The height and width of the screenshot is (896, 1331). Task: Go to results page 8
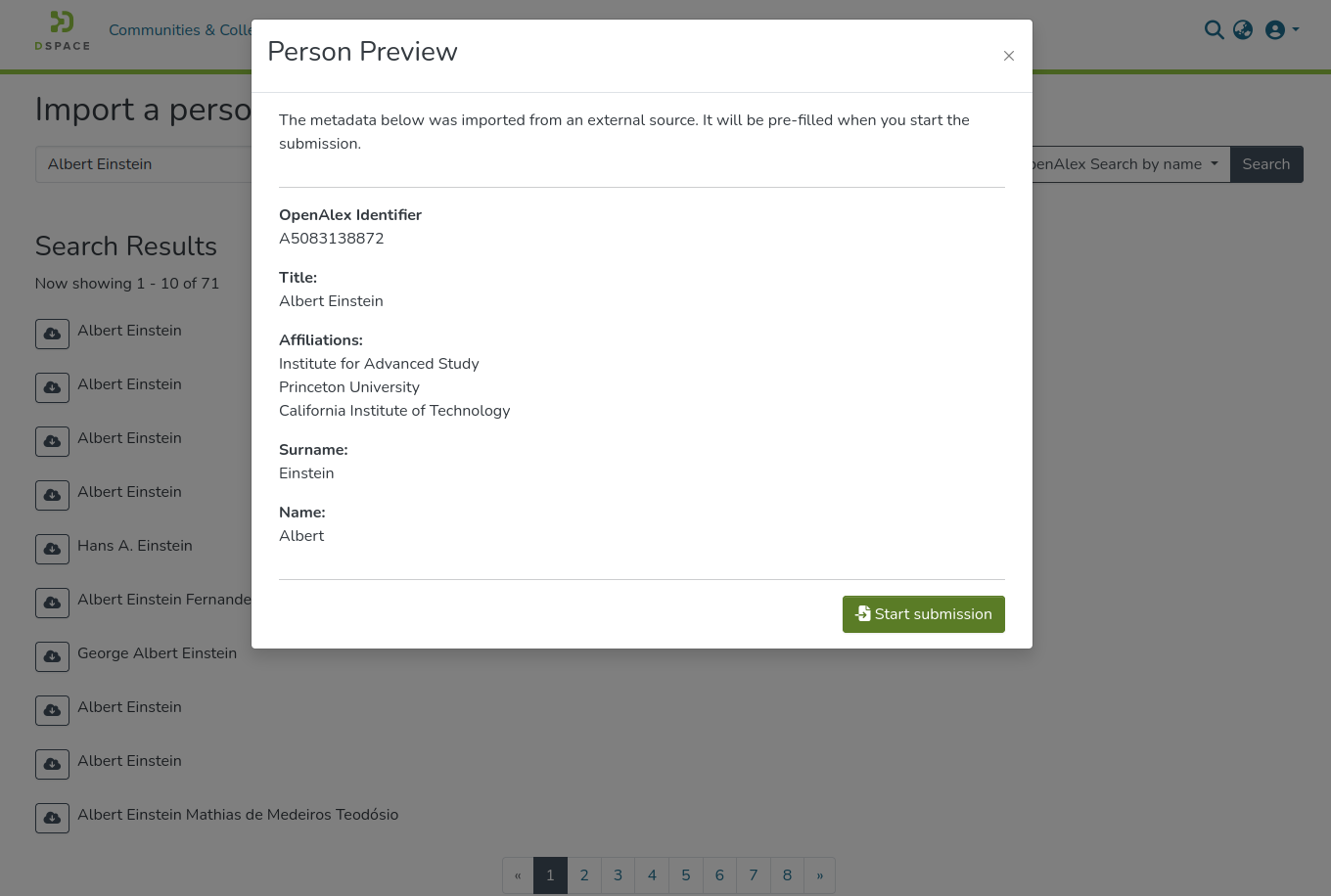pyautogui.click(x=787, y=875)
